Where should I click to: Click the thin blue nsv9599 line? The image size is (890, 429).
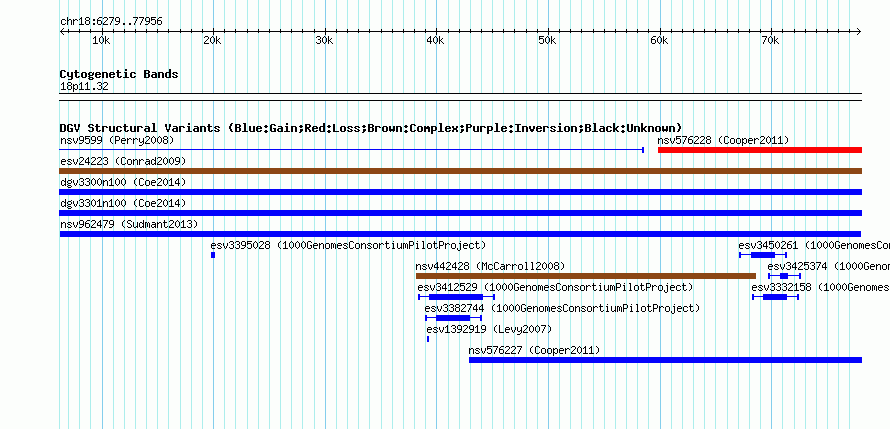tap(351, 150)
